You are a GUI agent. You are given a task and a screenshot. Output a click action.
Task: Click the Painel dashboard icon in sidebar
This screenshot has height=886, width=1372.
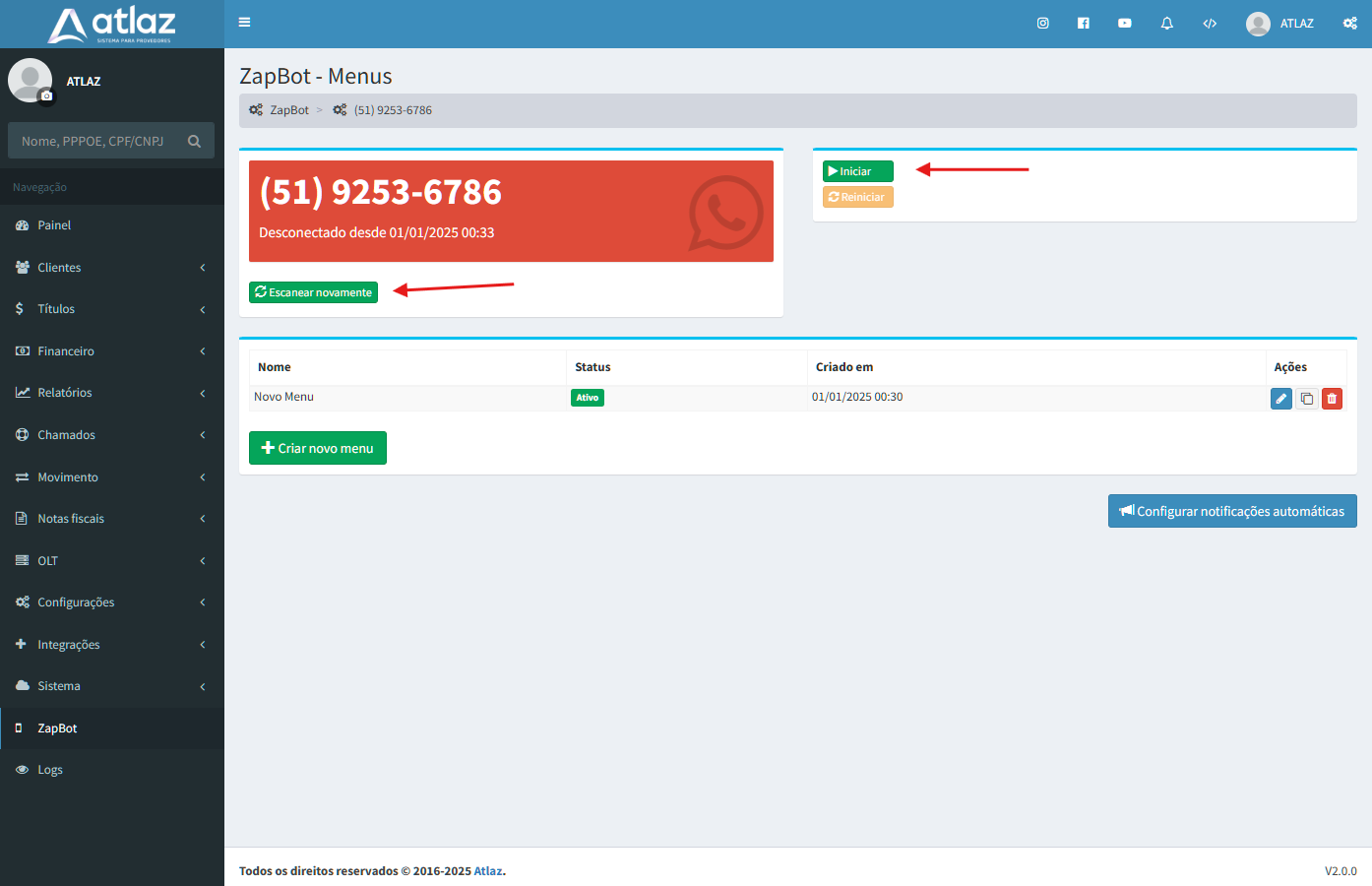point(22,225)
